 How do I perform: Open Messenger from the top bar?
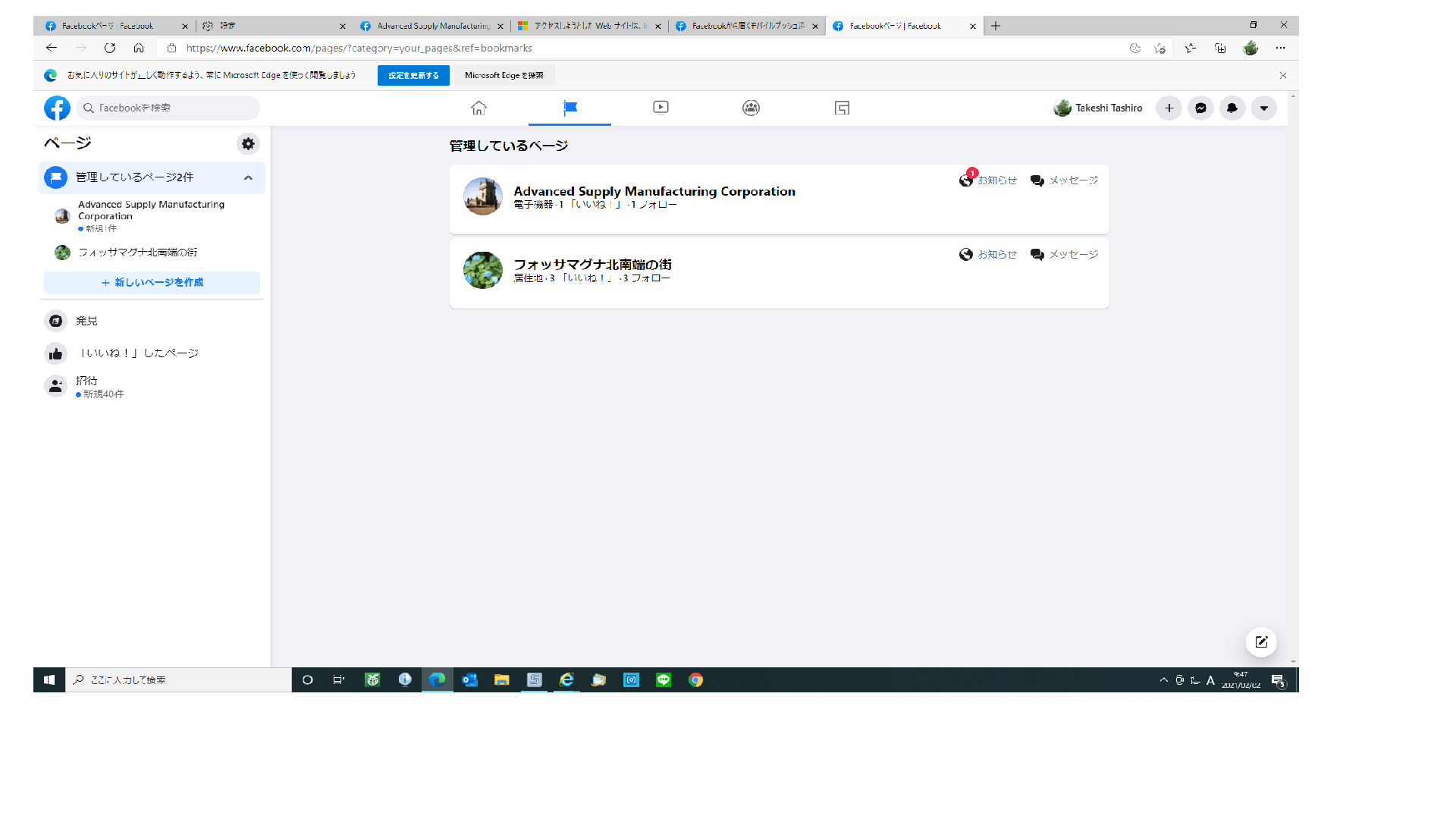pyautogui.click(x=1200, y=108)
